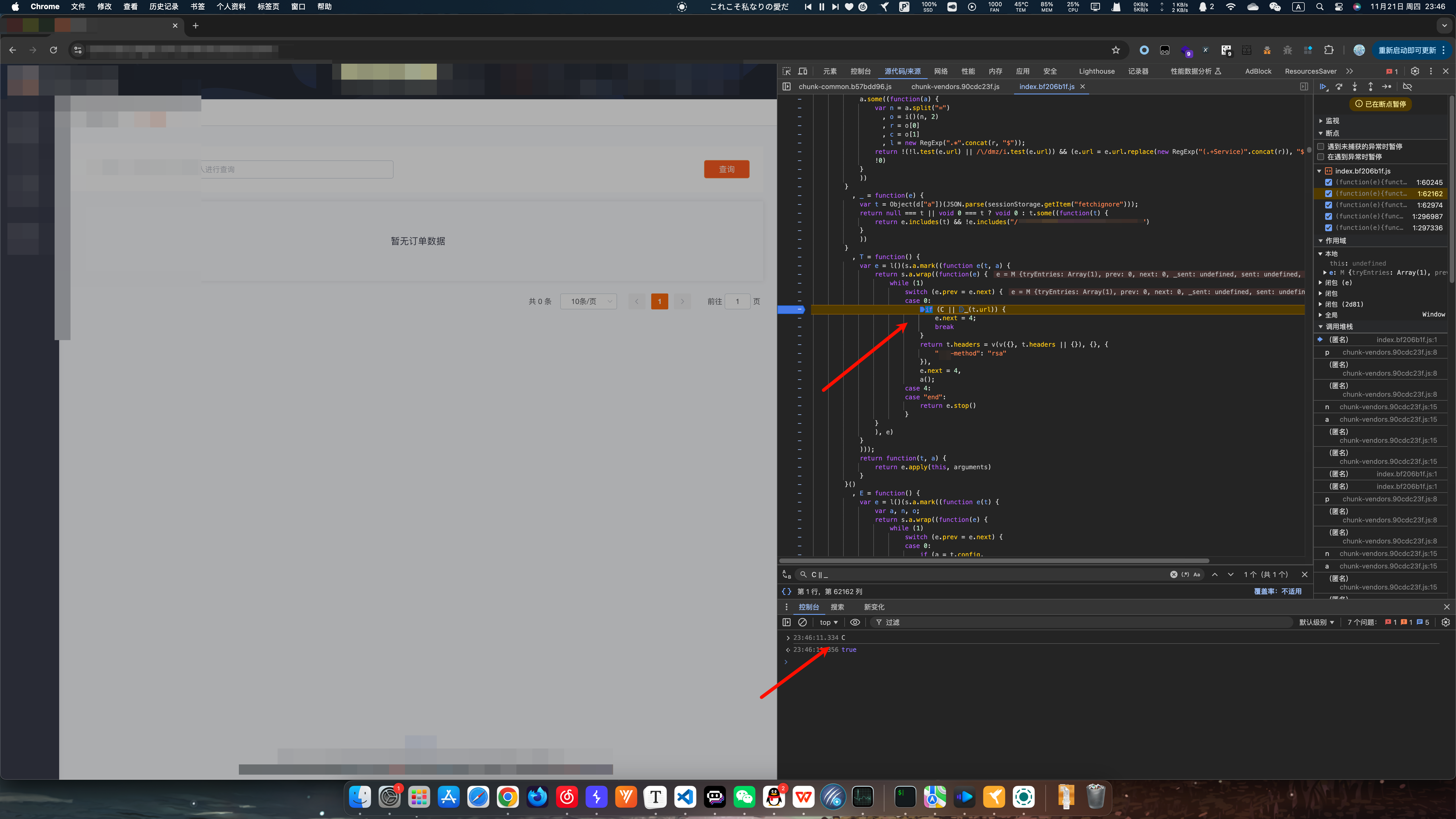Close the index.bf206b1f.js file tab
Image resolution: width=1456 pixels, height=819 pixels.
1082,86
